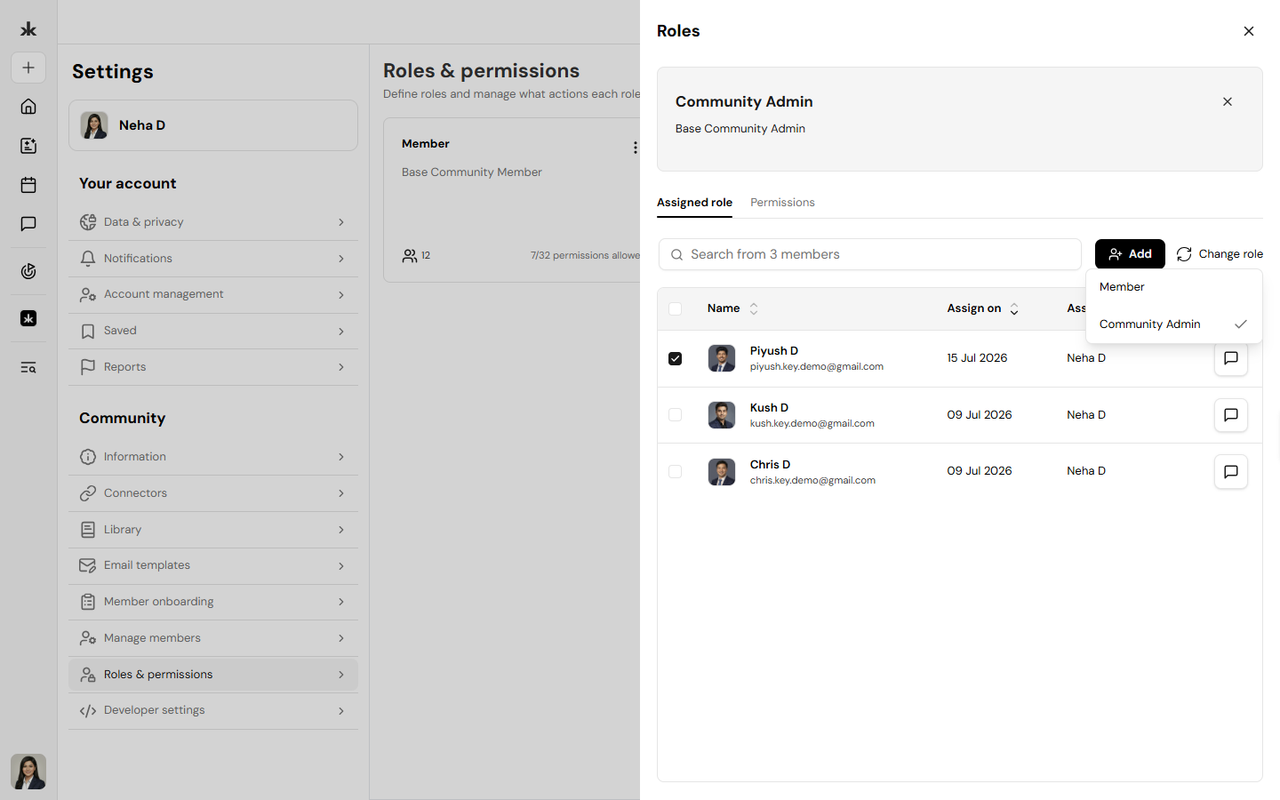The image size is (1280, 800).
Task: Dismiss the Community Admin card
Action: pyautogui.click(x=1228, y=102)
